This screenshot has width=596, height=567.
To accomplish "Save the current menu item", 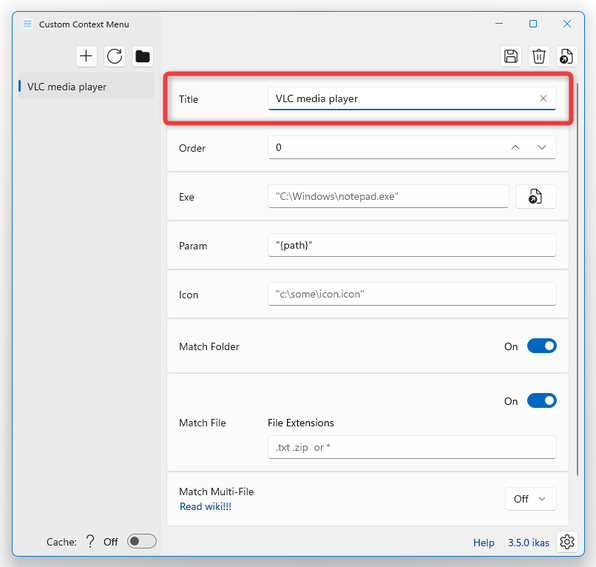I will tap(511, 56).
